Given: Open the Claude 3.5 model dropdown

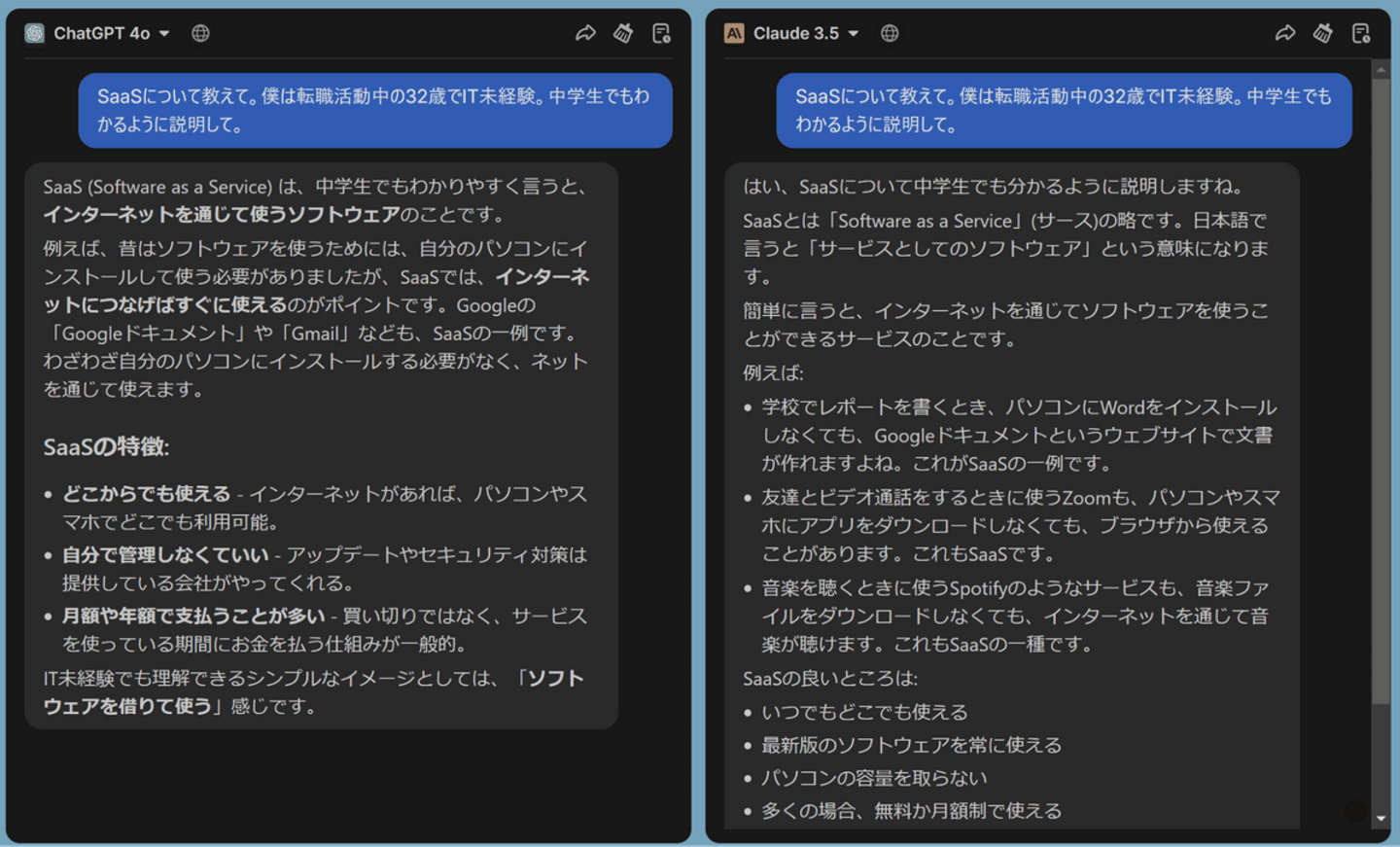Looking at the screenshot, I should click(806, 33).
